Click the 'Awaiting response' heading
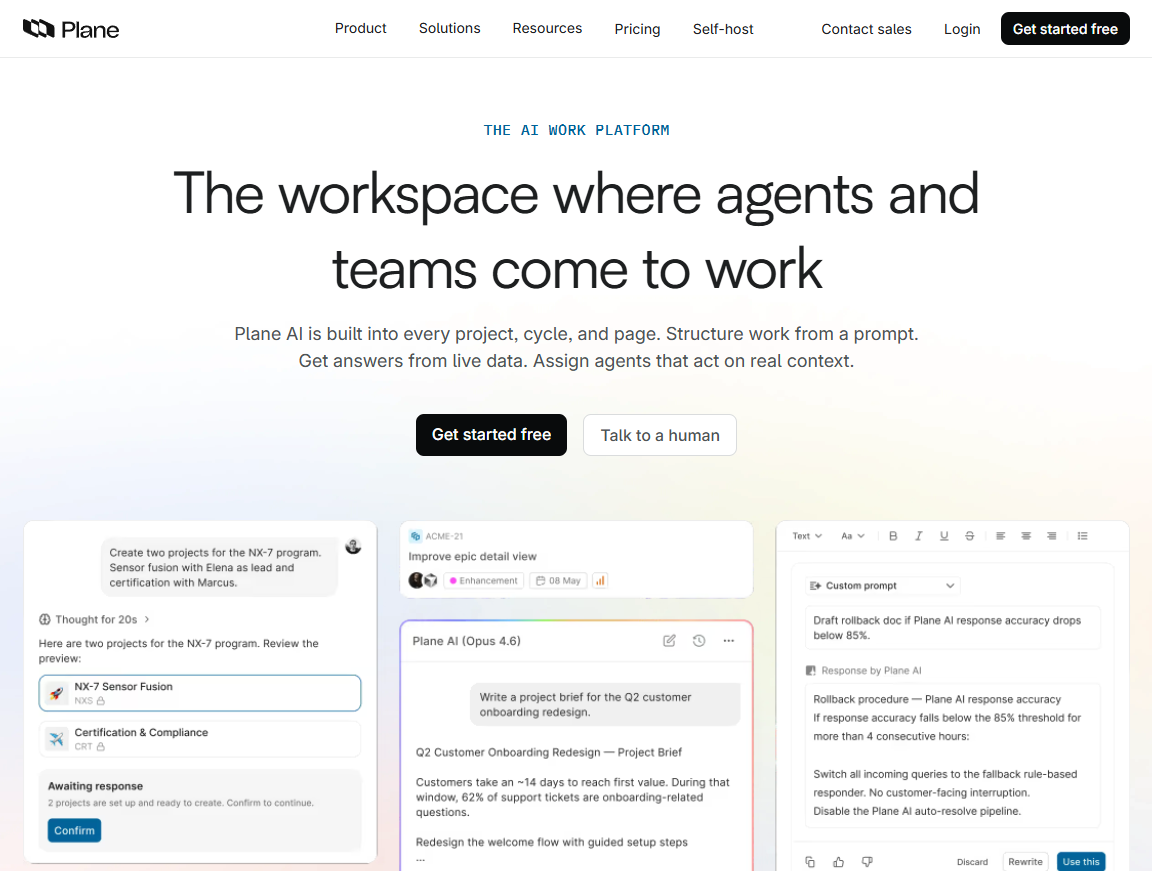Image resolution: width=1152 pixels, height=871 pixels. [x=96, y=786]
